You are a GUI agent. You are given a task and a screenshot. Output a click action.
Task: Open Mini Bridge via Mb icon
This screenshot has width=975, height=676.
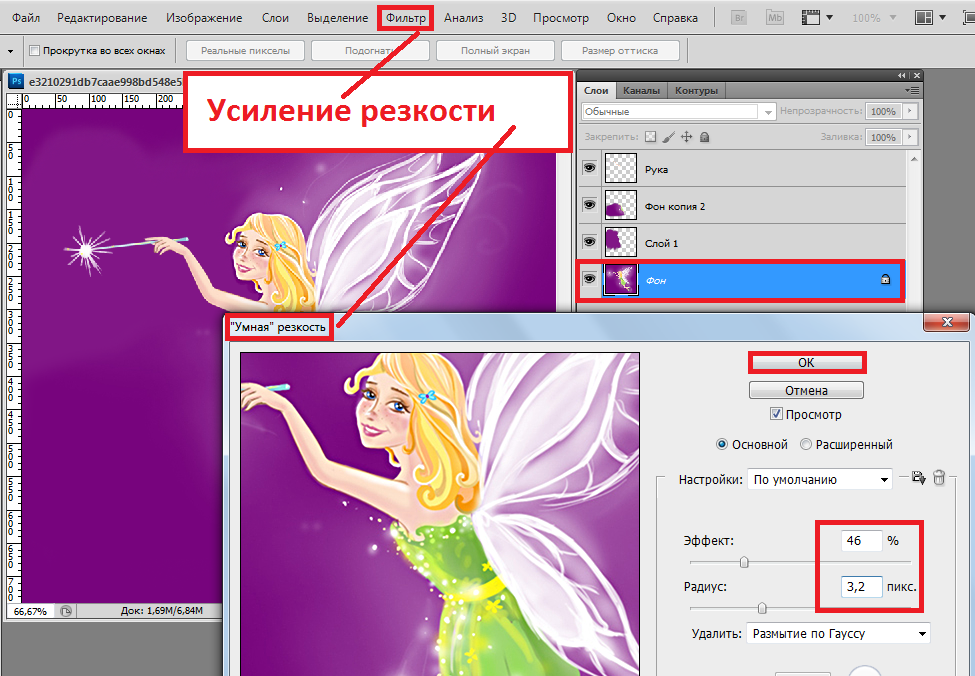[774, 18]
